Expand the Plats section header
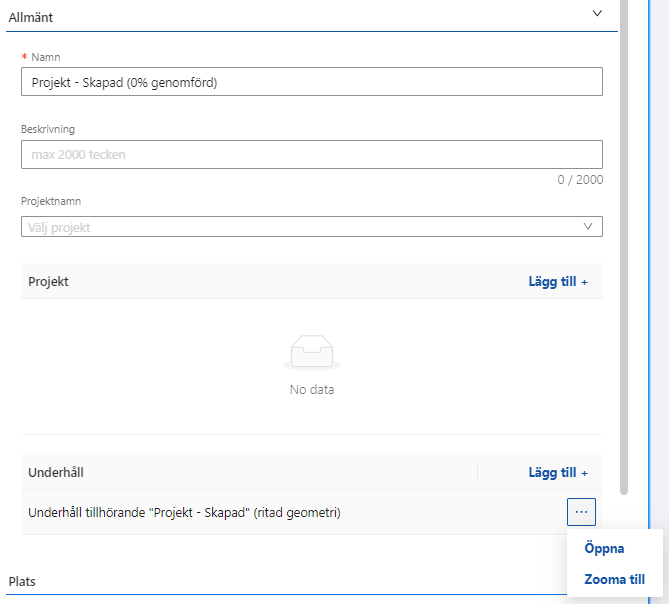The height and width of the screenshot is (604, 669). pos(24,581)
